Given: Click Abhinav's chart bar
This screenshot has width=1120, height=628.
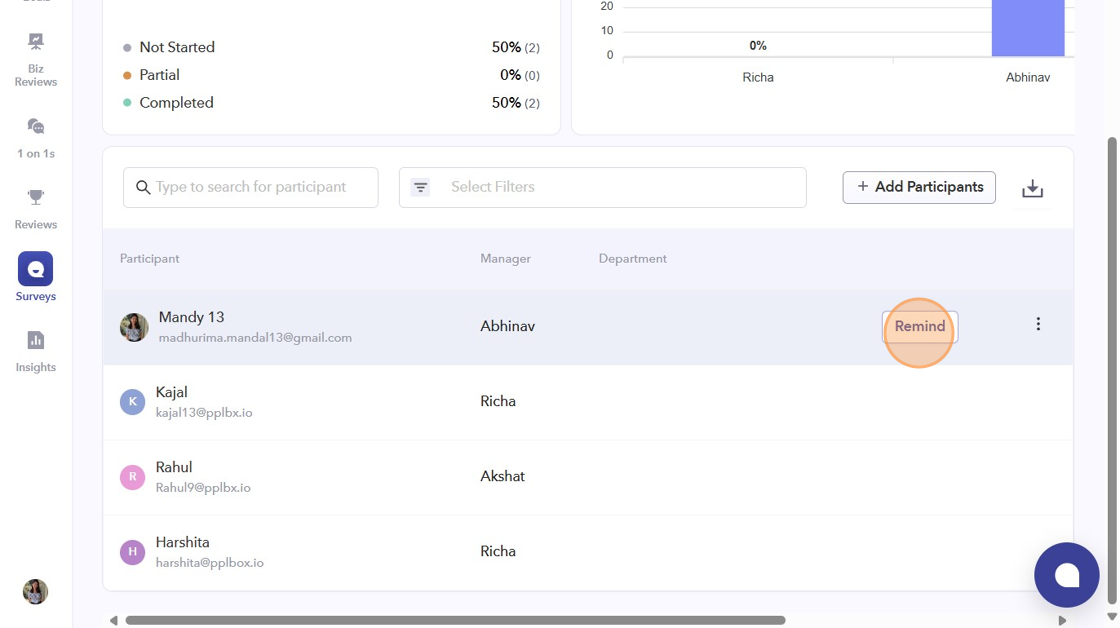Looking at the screenshot, I should click(1028, 28).
